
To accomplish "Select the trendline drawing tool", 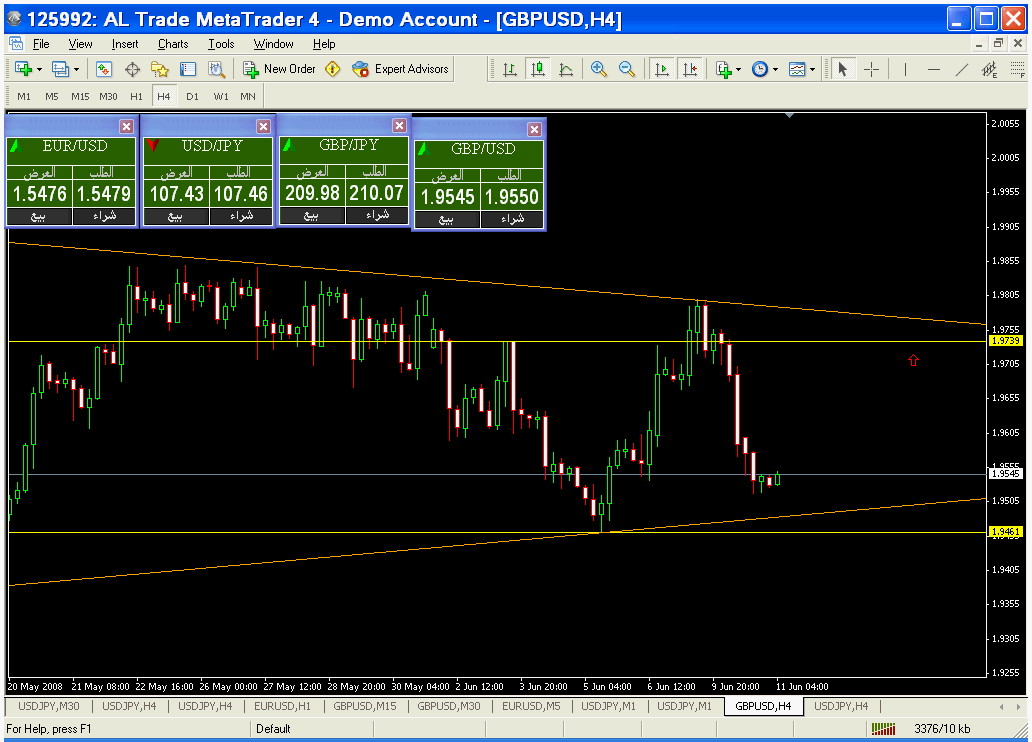I will tap(962, 69).
